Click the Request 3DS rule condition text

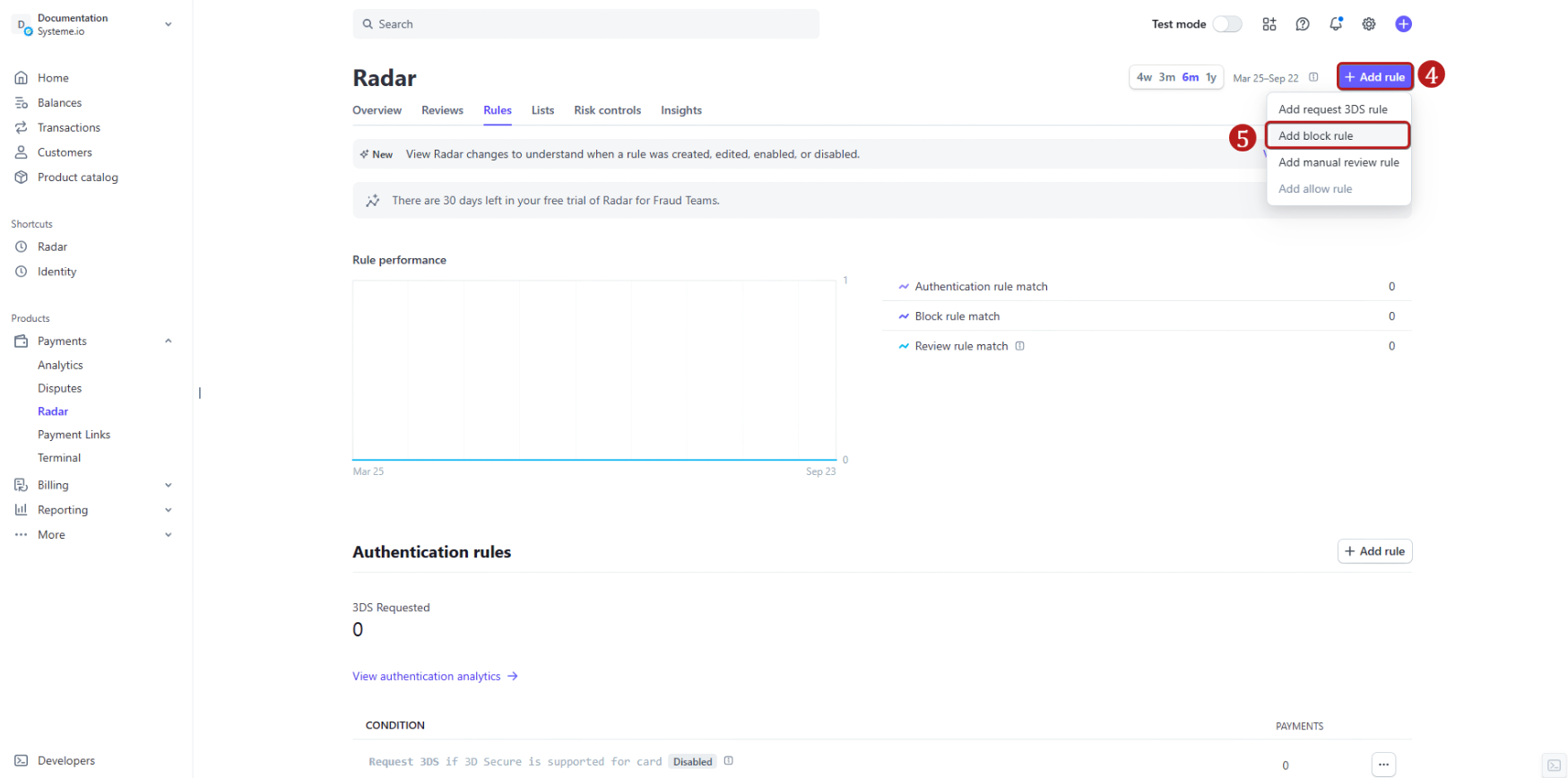tap(515, 762)
